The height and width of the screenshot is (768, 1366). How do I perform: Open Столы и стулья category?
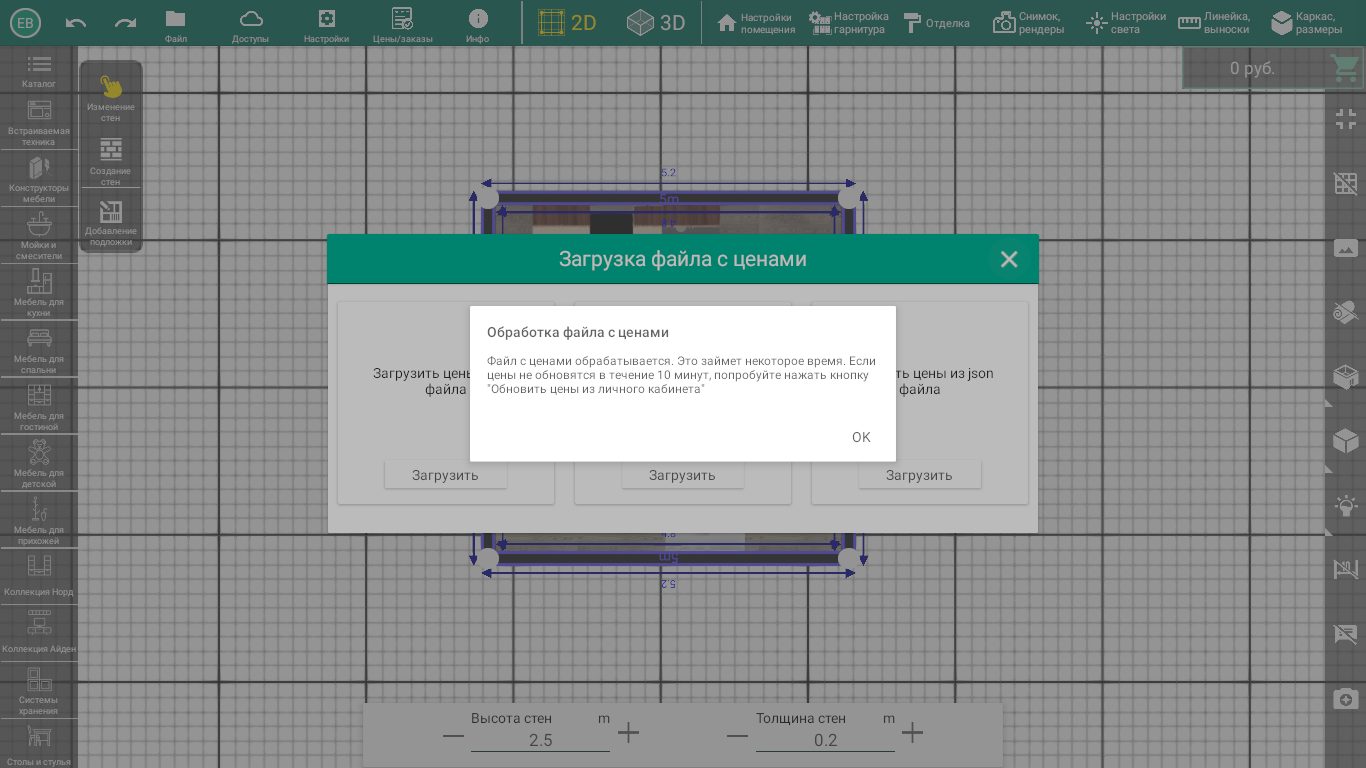(x=39, y=746)
